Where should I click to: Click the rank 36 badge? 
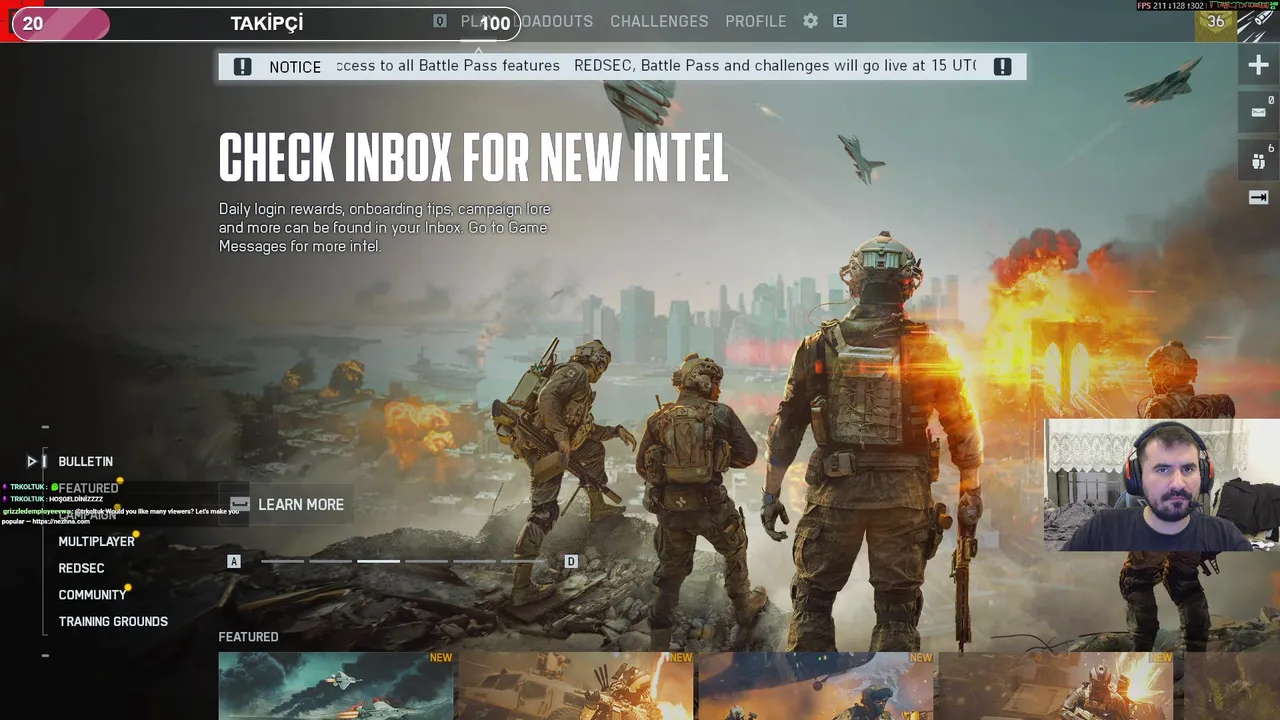click(x=1215, y=21)
